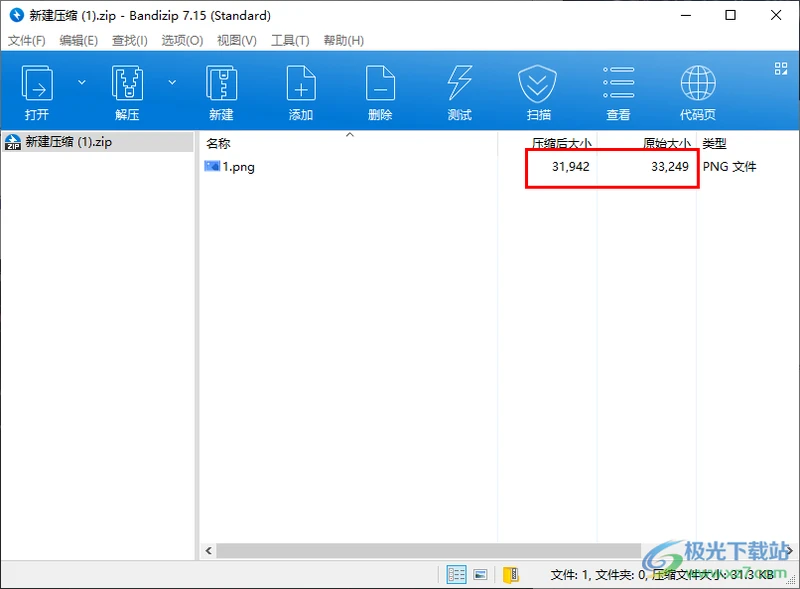The width and height of the screenshot is (800, 589).
Task: Click the Bandizip app icon in the title bar
Action: click(17, 15)
